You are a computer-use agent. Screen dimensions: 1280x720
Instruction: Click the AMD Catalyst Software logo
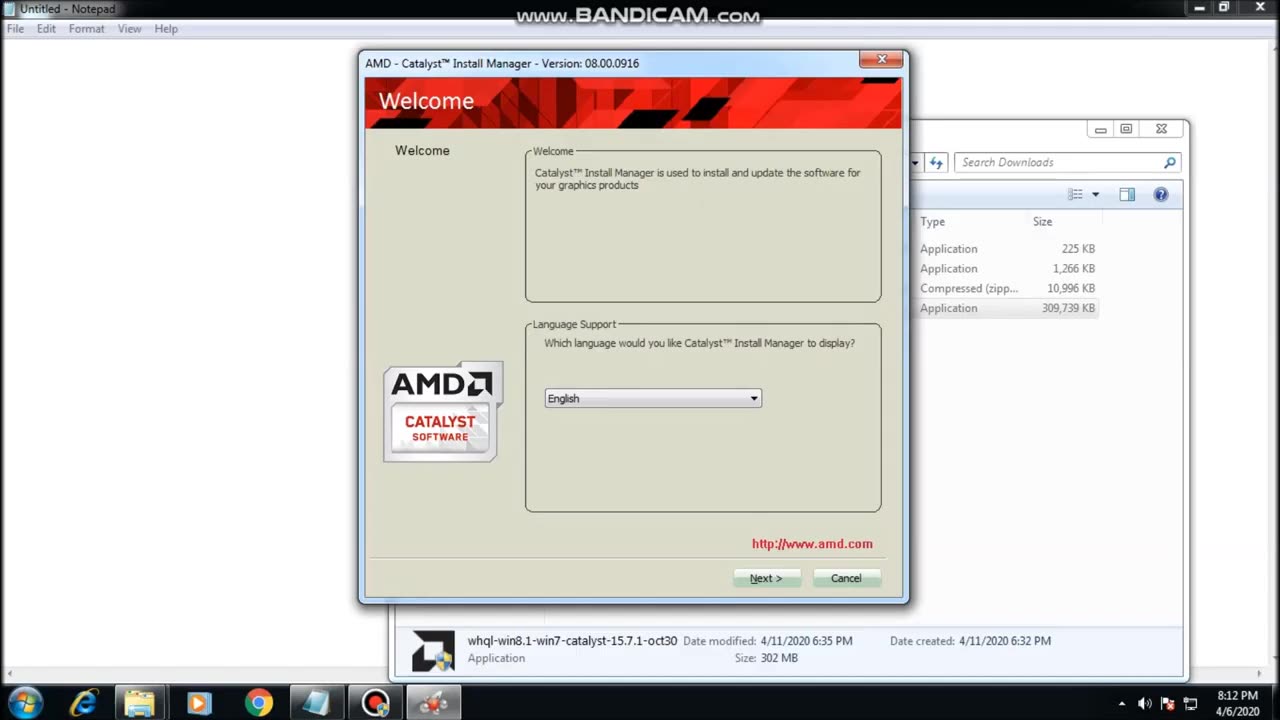point(443,412)
